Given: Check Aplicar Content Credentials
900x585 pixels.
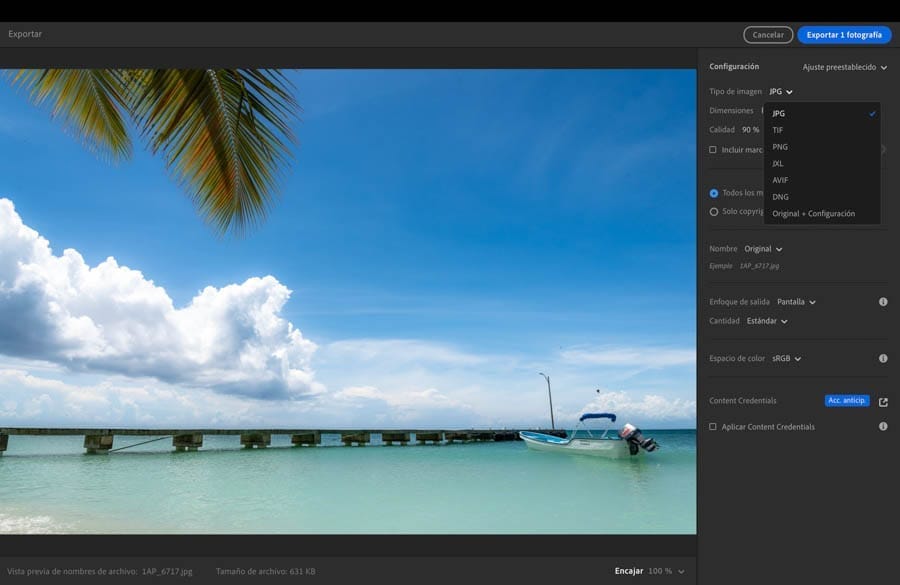Looking at the screenshot, I should pos(713,427).
